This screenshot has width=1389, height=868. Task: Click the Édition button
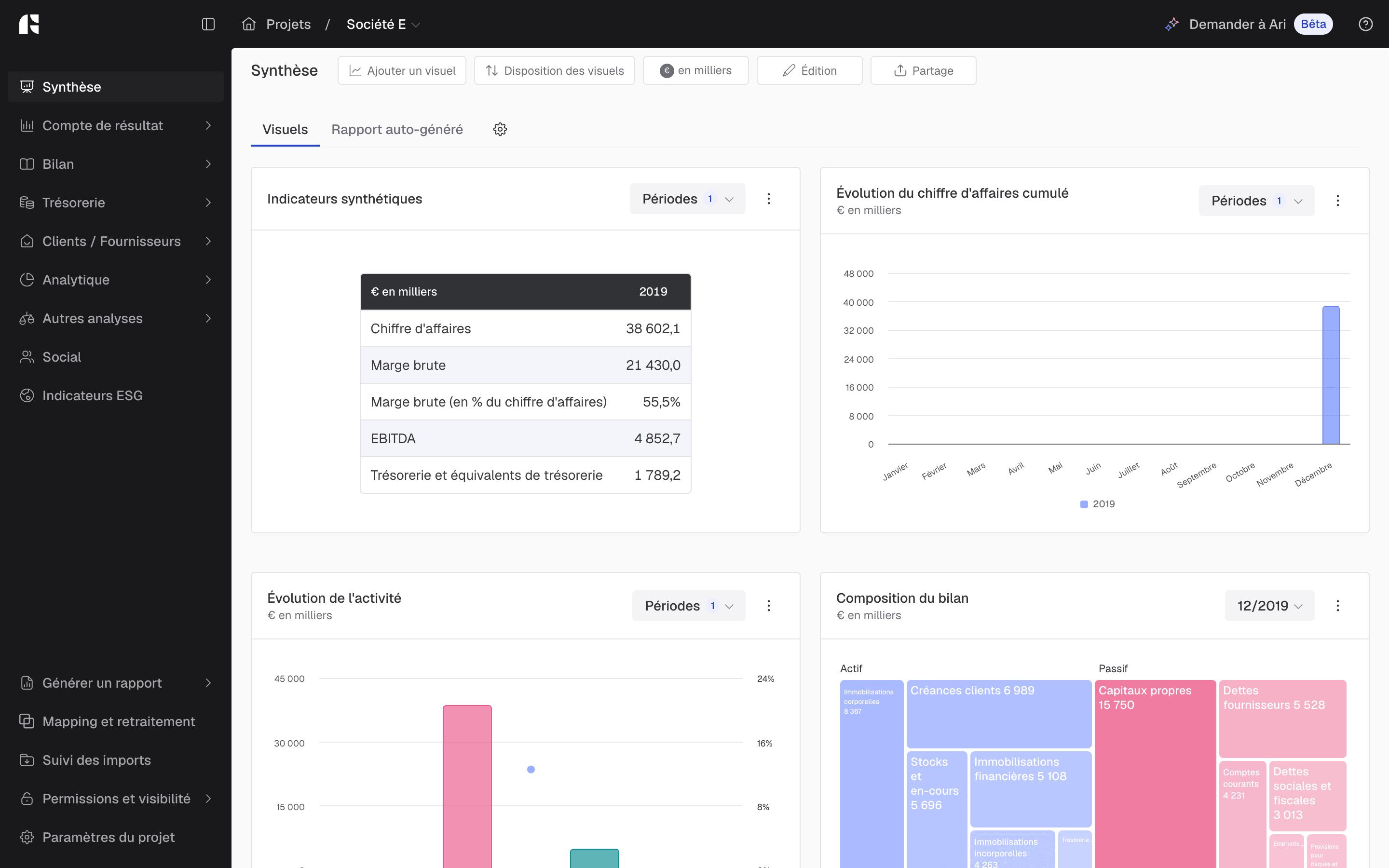pyautogui.click(x=809, y=70)
